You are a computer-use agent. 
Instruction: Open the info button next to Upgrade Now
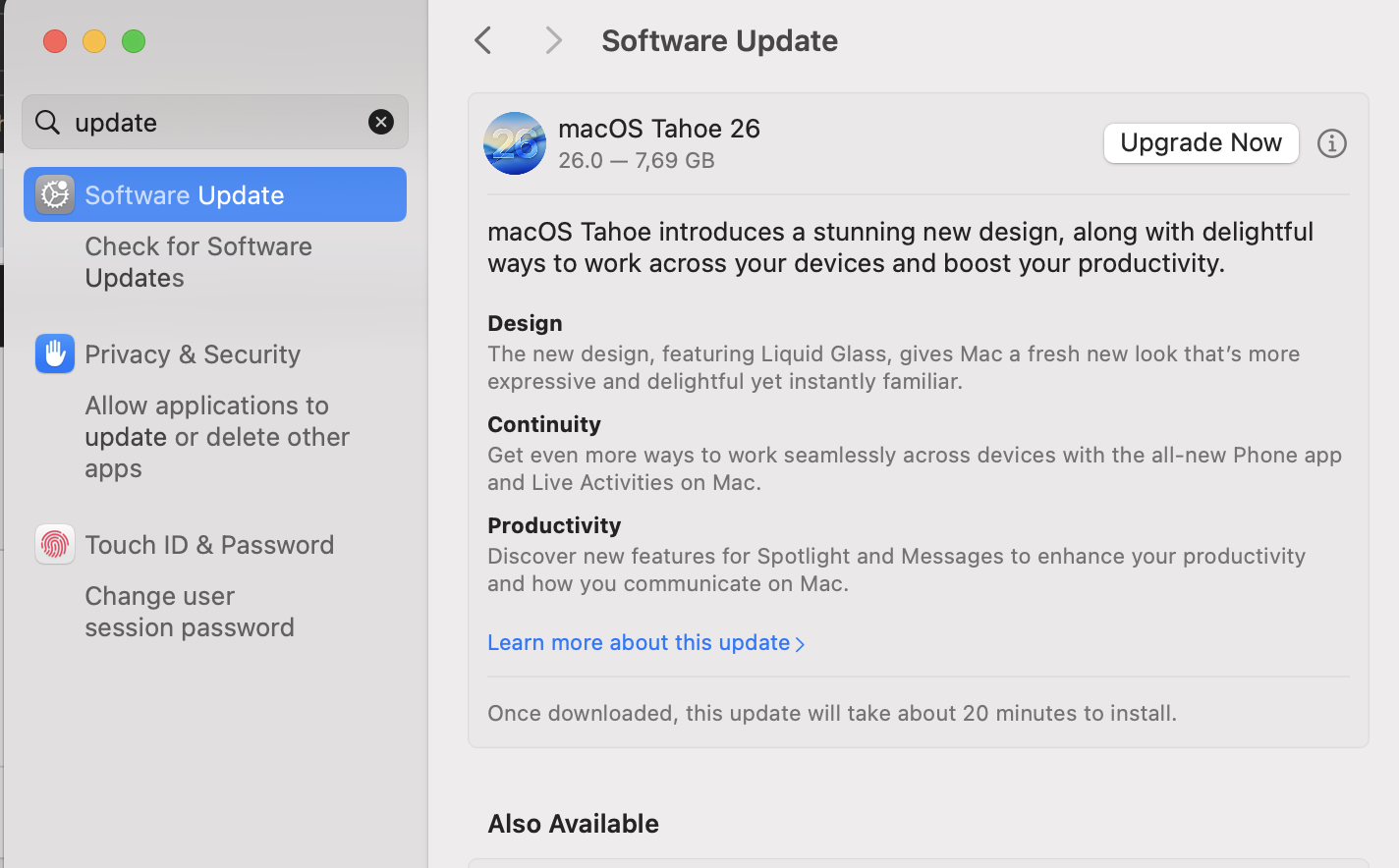[x=1332, y=143]
